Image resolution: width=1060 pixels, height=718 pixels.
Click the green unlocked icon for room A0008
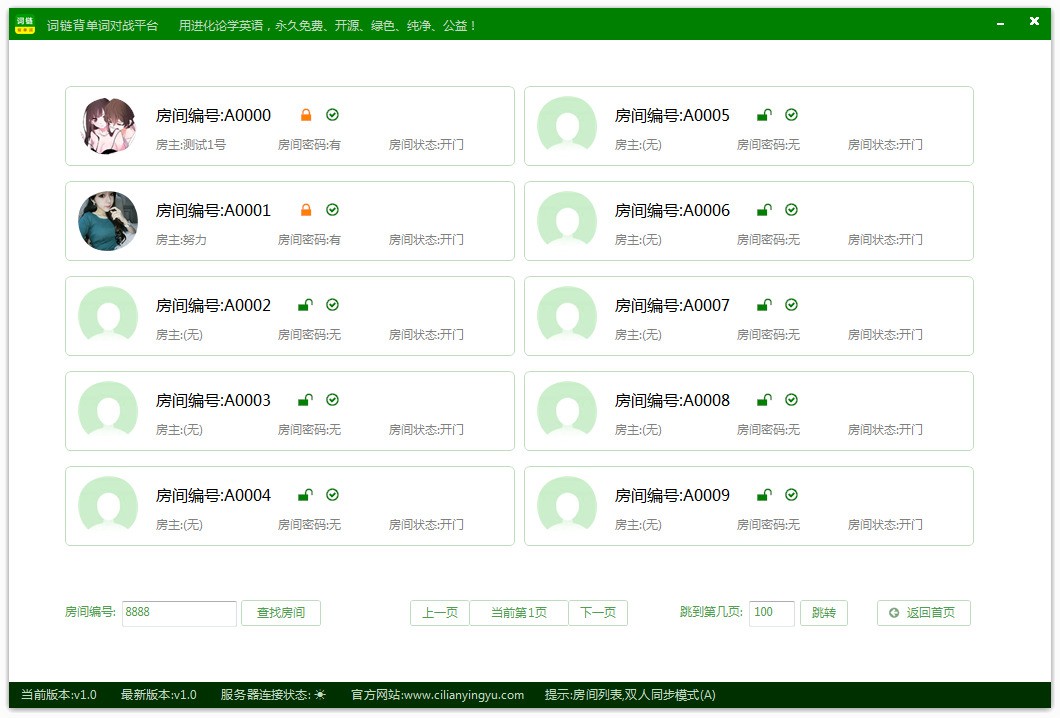tap(765, 400)
